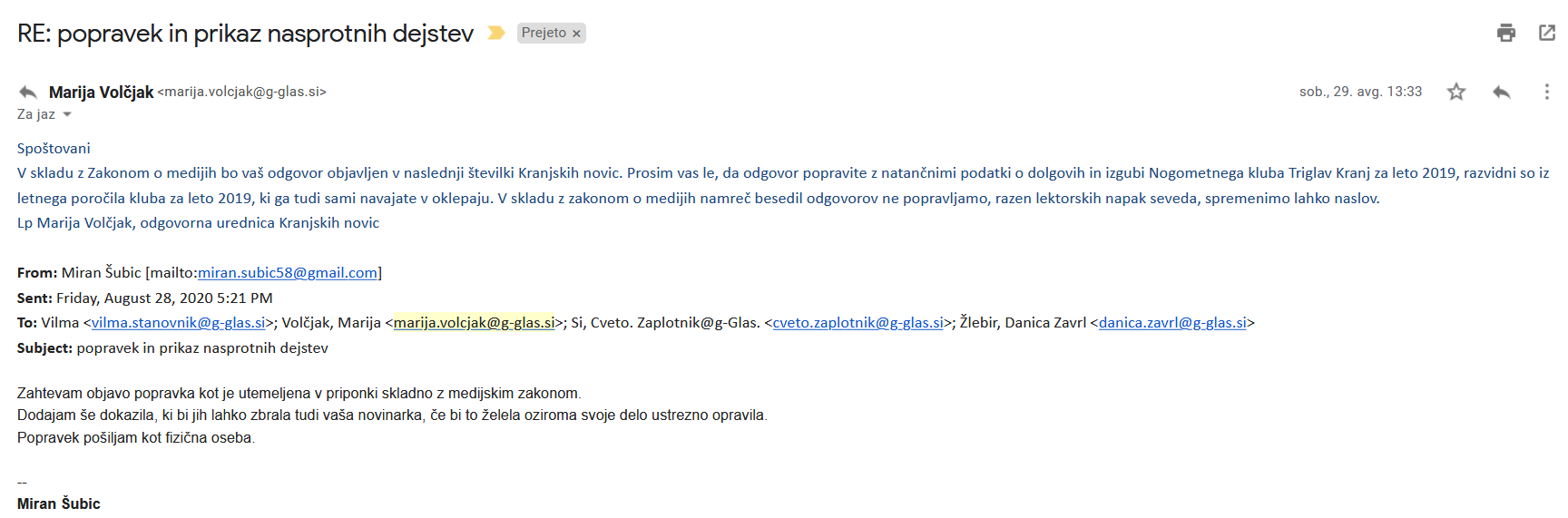Click the date sob., 29. avg. 13:33

(1360, 92)
